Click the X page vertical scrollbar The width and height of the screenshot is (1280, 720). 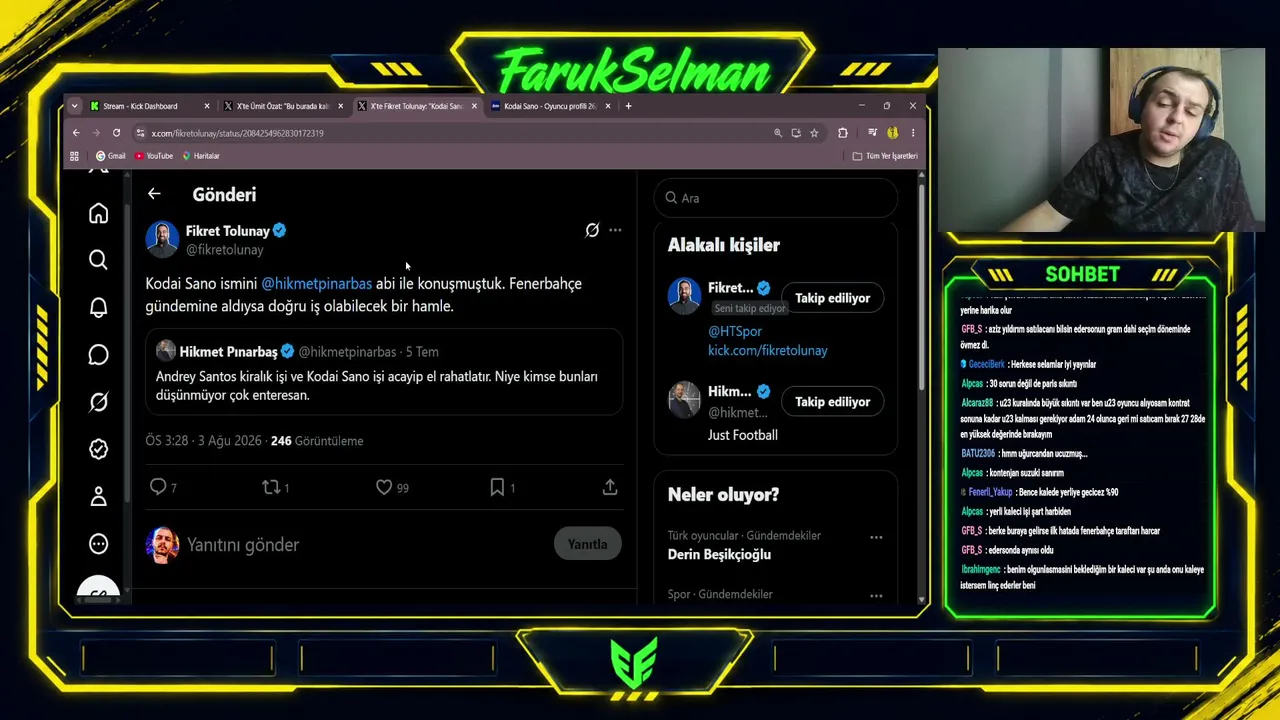click(x=921, y=285)
